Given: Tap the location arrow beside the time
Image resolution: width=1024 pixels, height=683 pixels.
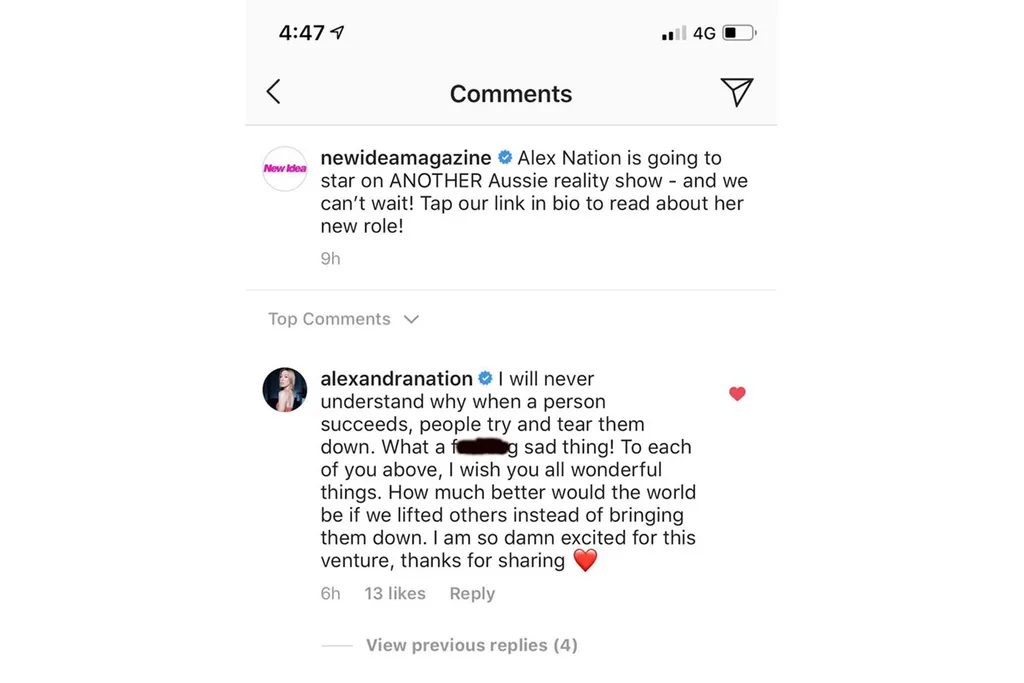Looking at the screenshot, I should point(338,33).
